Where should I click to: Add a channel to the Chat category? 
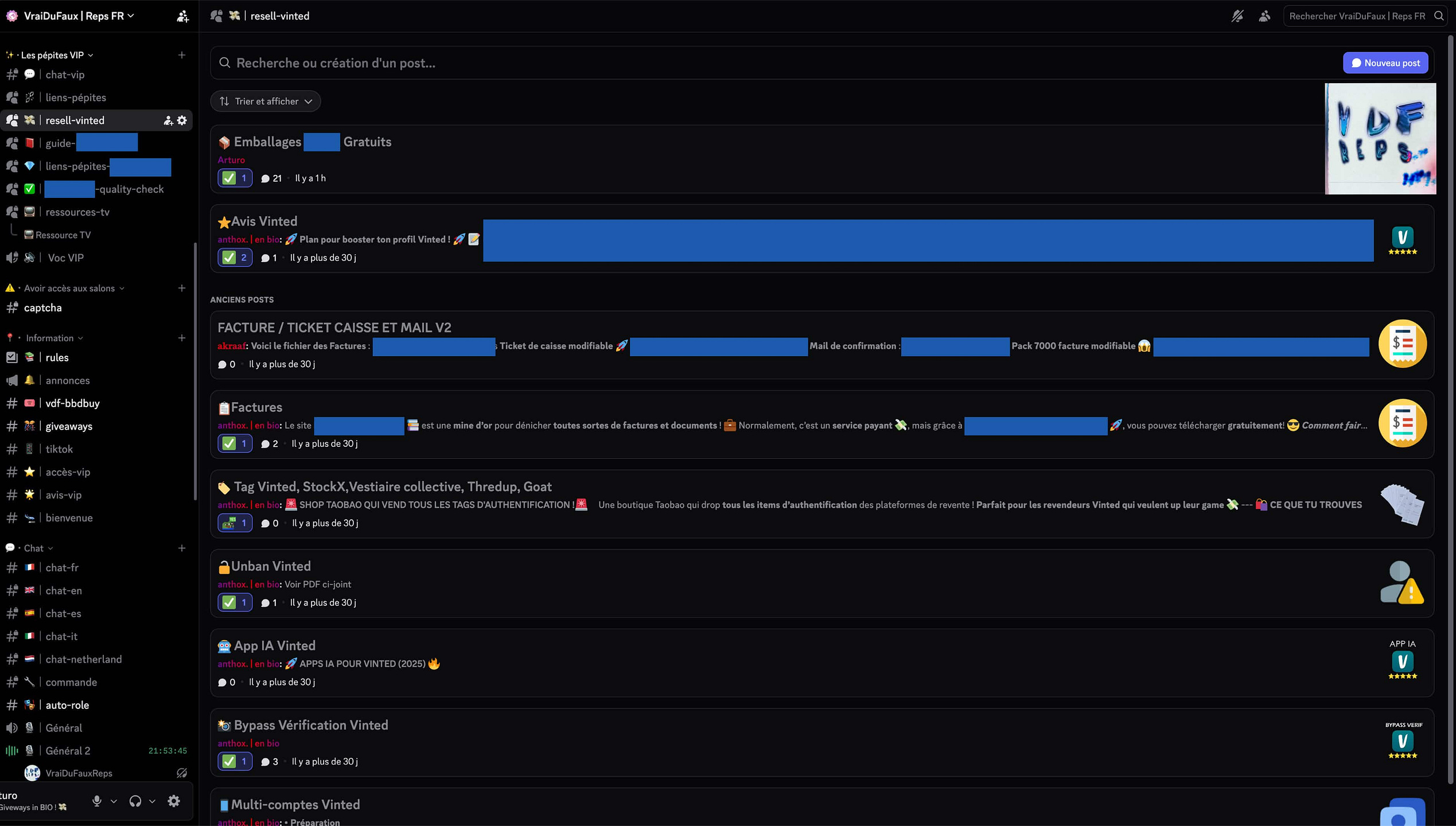pyautogui.click(x=182, y=548)
